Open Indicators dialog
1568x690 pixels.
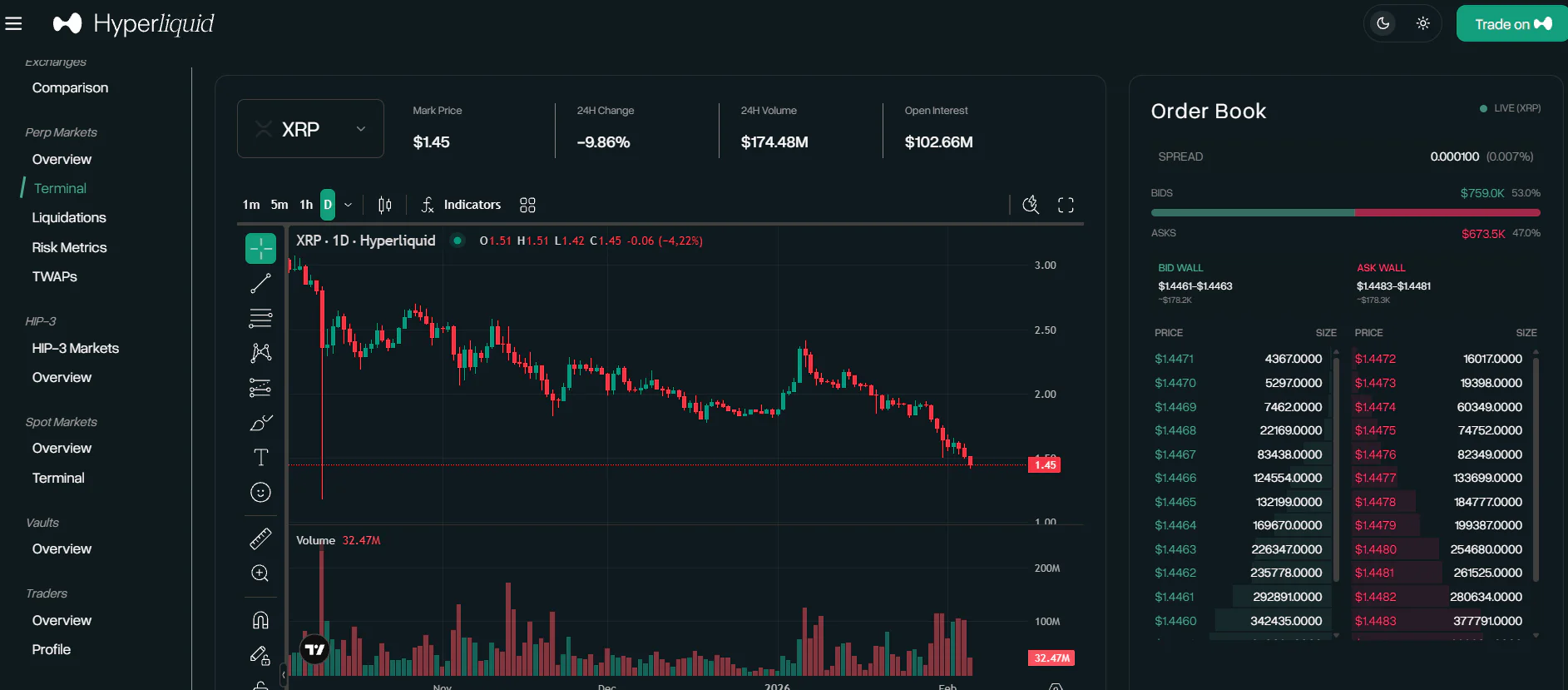point(461,205)
